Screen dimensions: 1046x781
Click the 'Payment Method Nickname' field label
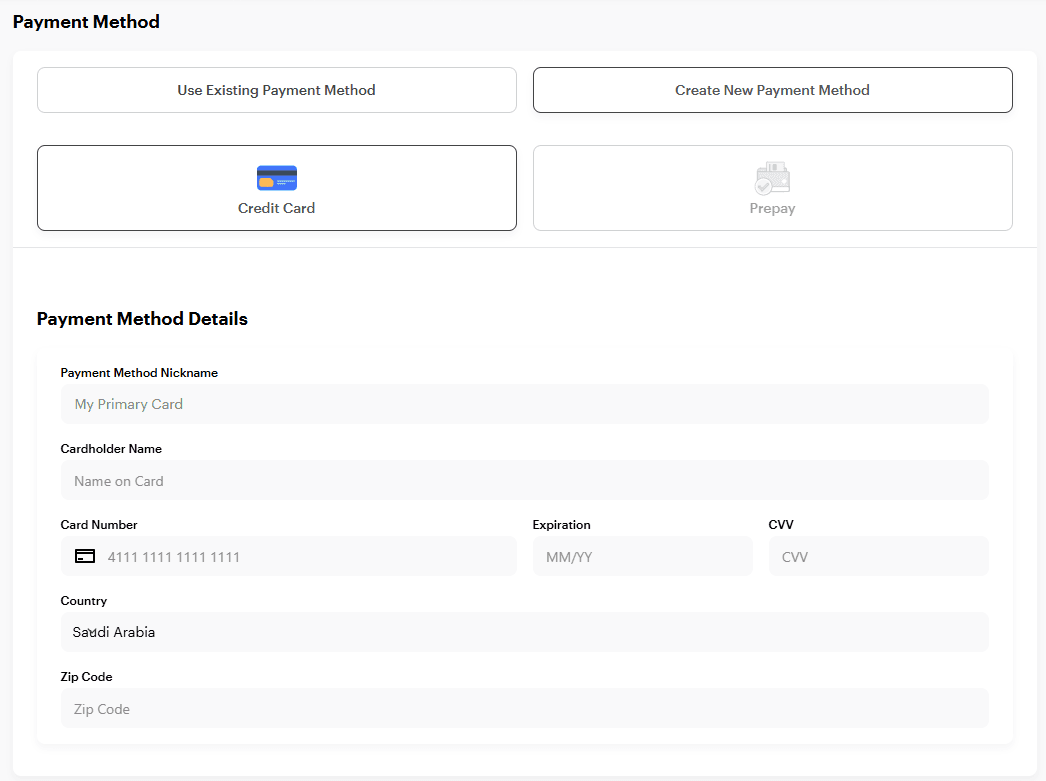click(139, 373)
